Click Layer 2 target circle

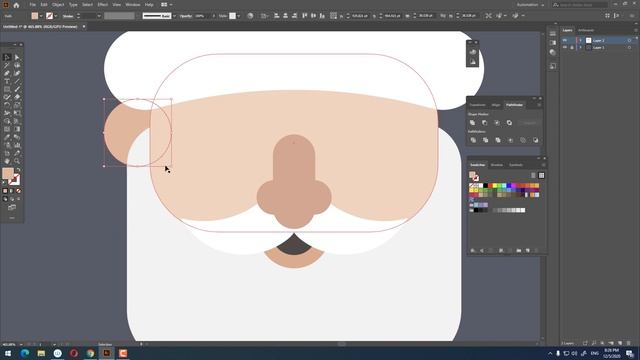(629, 40)
